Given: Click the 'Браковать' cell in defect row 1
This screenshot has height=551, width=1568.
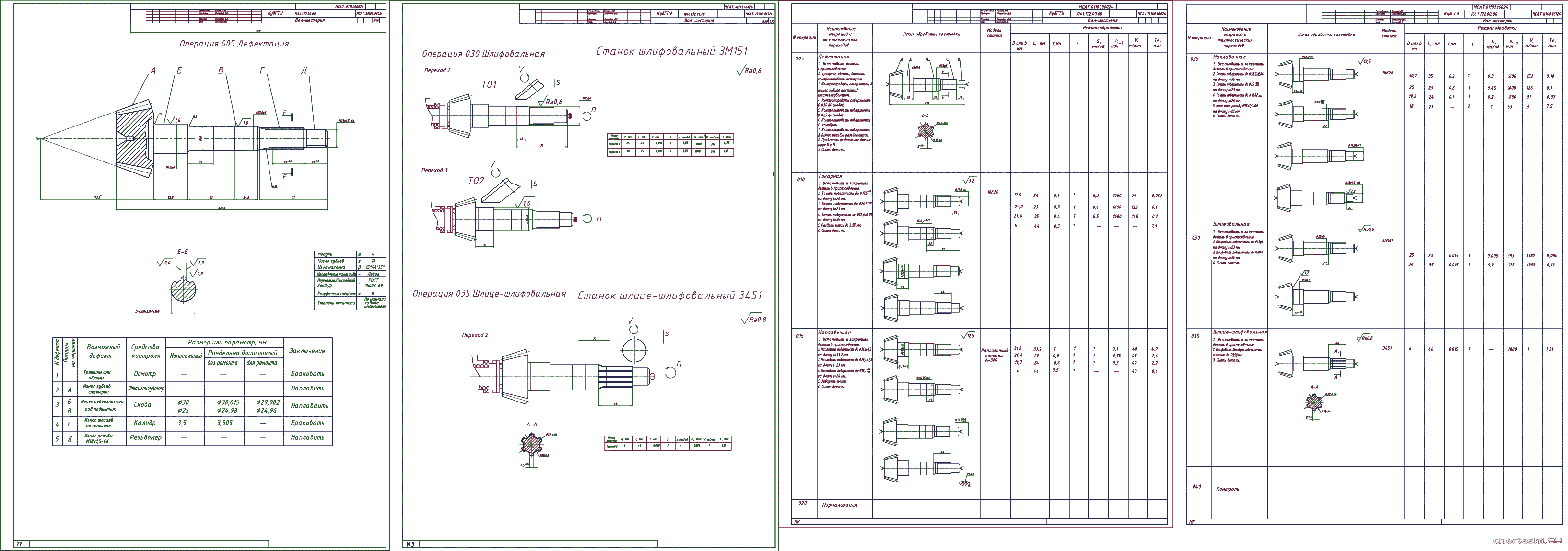Looking at the screenshot, I should point(307,374).
